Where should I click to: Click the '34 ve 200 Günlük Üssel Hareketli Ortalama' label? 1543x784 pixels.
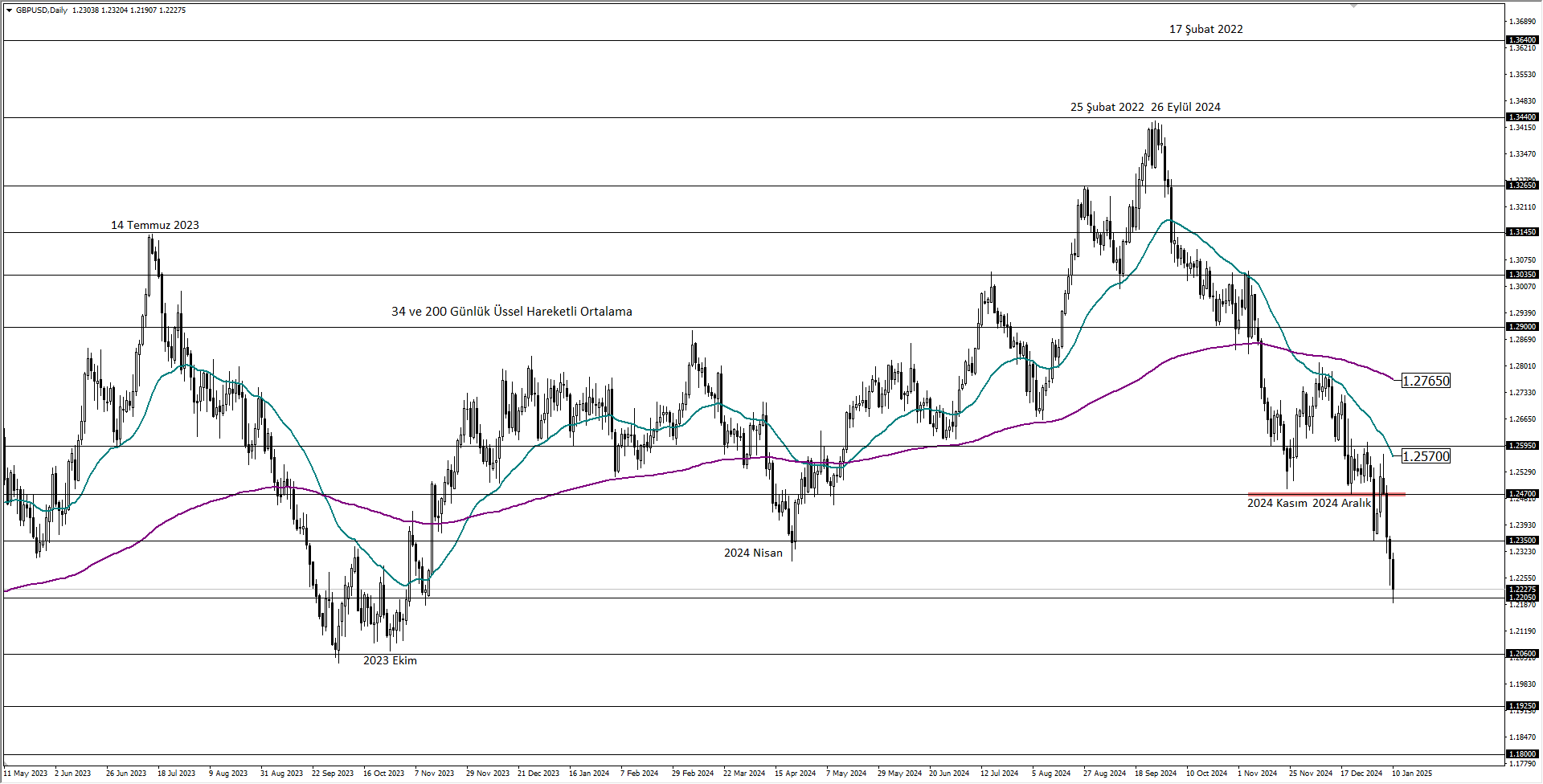512,312
